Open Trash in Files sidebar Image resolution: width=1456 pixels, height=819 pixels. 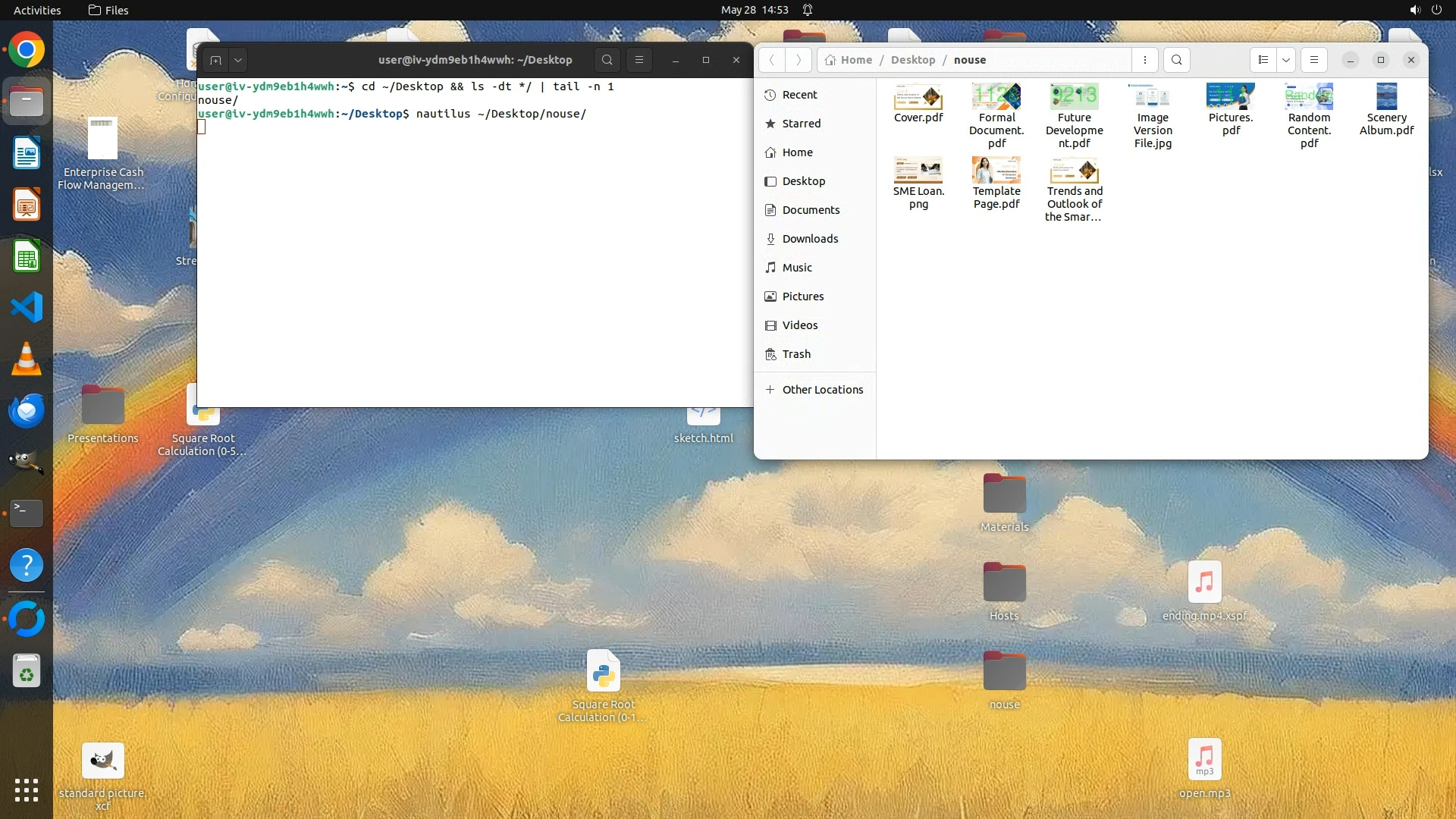pyautogui.click(x=796, y=354)
